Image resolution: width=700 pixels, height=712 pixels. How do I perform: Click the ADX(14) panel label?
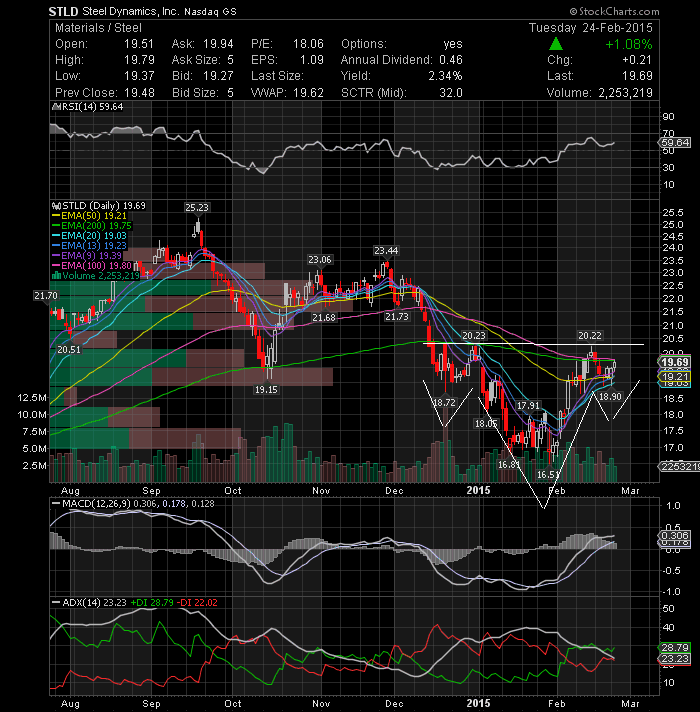click(x=81, y=603)
